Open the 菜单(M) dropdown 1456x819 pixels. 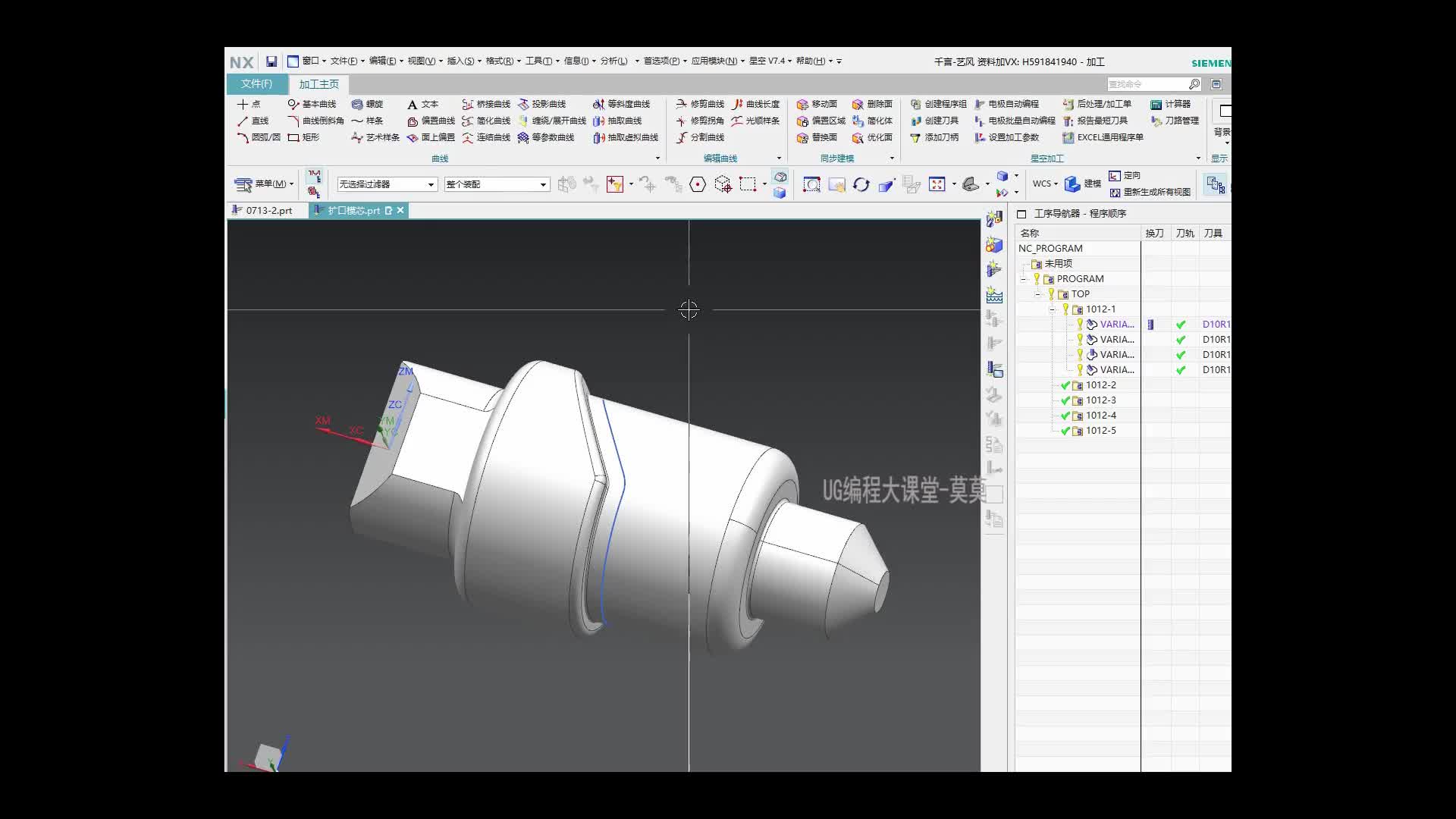pos(264,184)
